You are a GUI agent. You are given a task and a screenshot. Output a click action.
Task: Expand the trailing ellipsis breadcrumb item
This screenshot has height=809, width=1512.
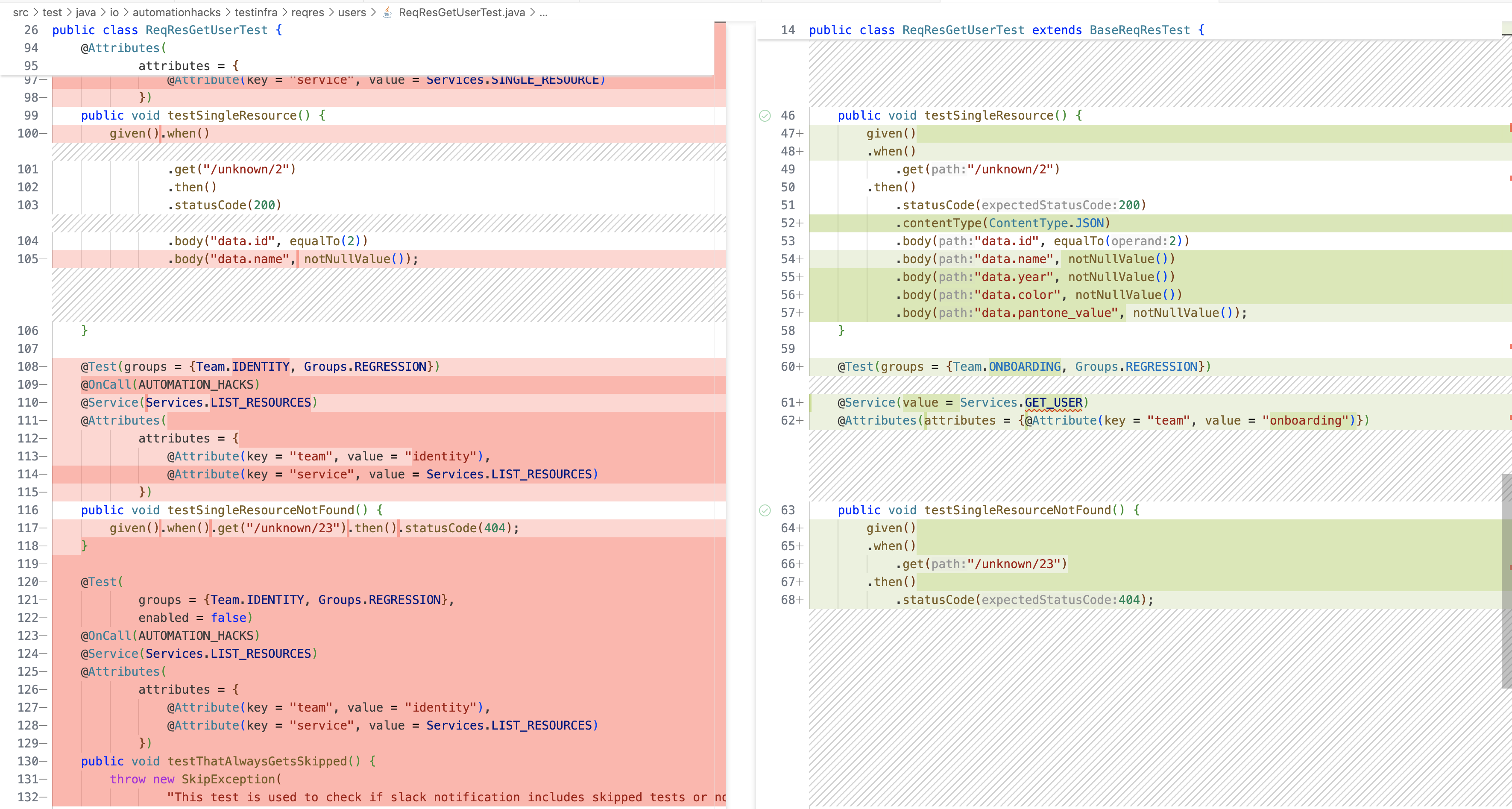coord(544,12)
